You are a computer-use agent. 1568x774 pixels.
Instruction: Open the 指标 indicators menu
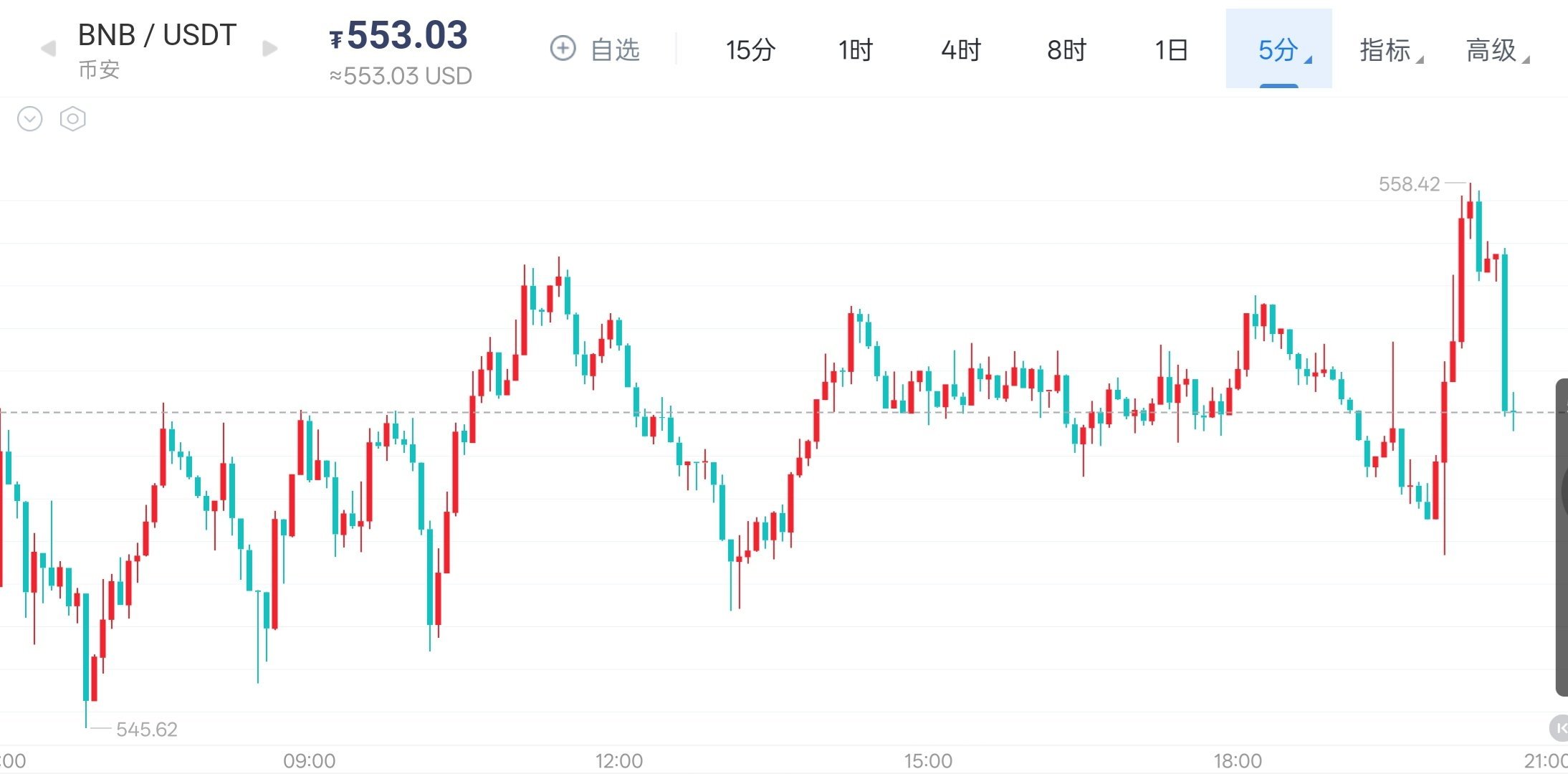1391,50
